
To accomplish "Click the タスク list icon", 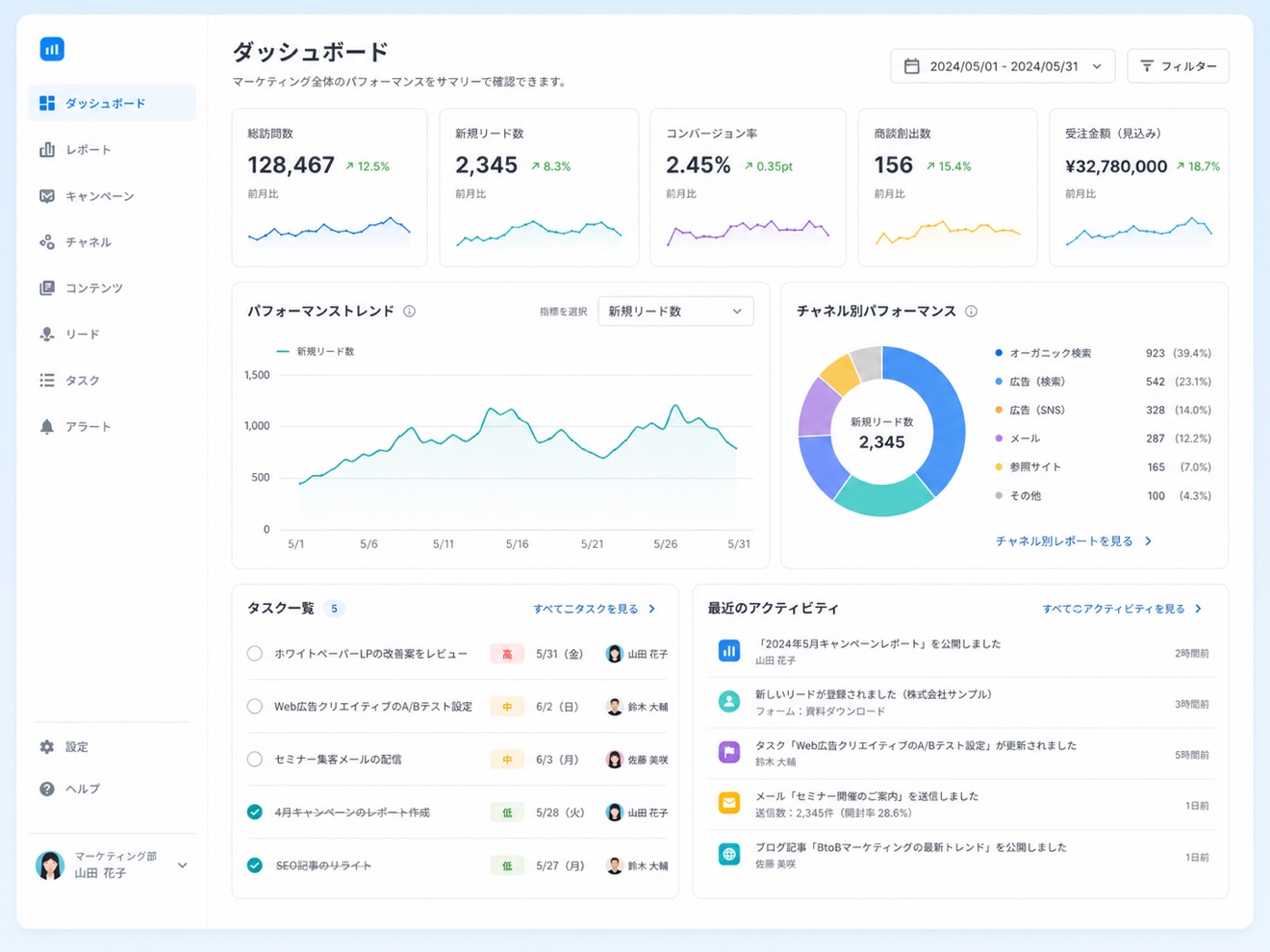I will [x=47, y=380].
